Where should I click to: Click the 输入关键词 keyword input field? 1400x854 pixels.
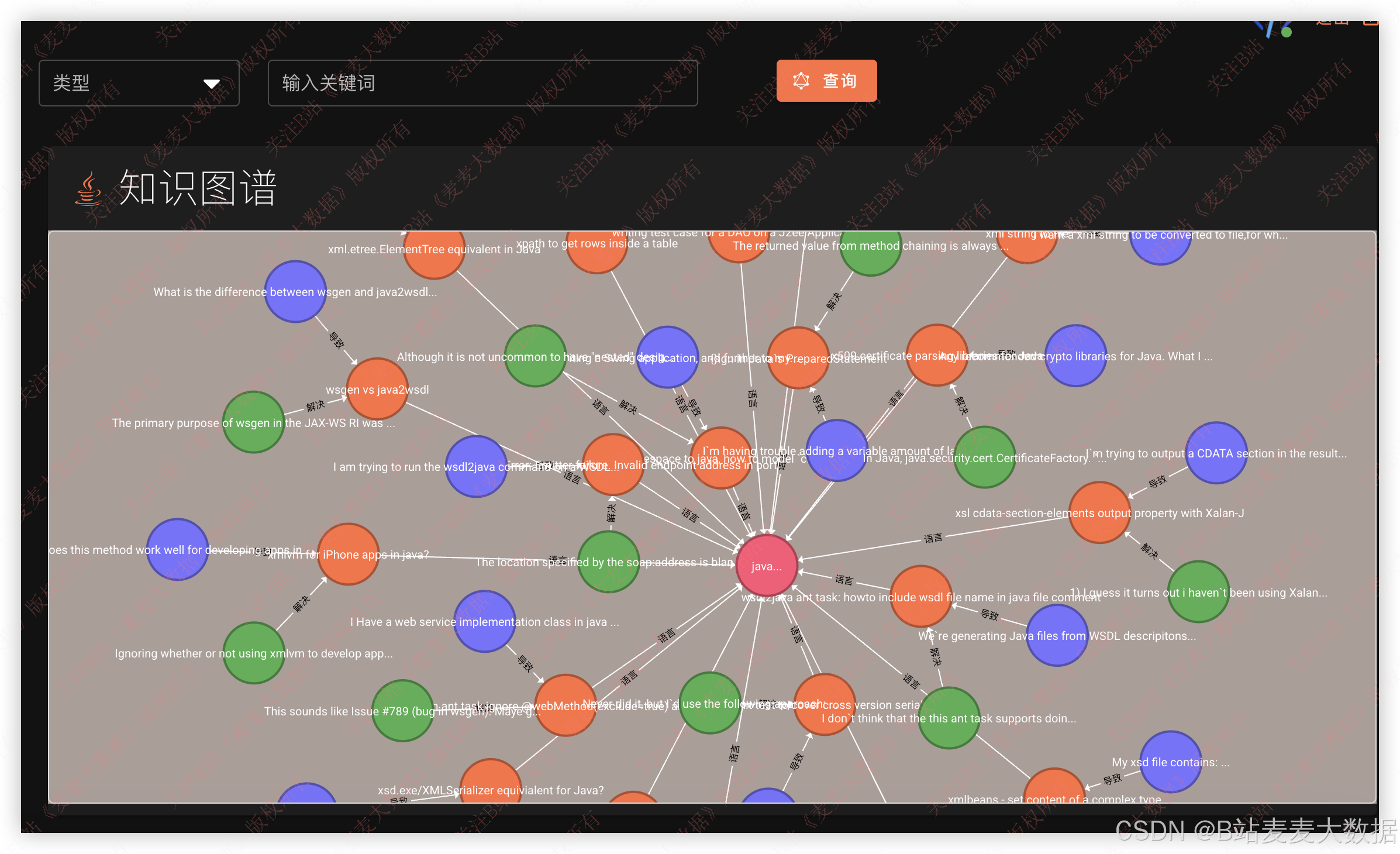(x=482, y=83)
